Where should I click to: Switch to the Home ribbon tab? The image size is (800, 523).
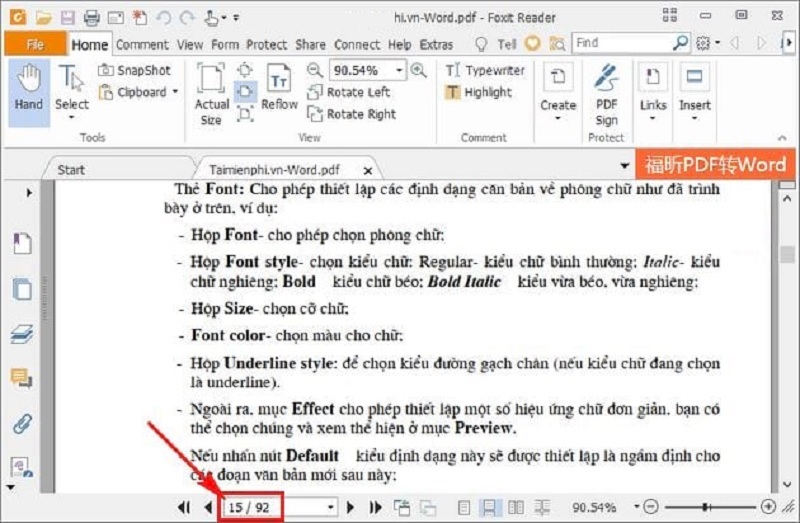90,45
